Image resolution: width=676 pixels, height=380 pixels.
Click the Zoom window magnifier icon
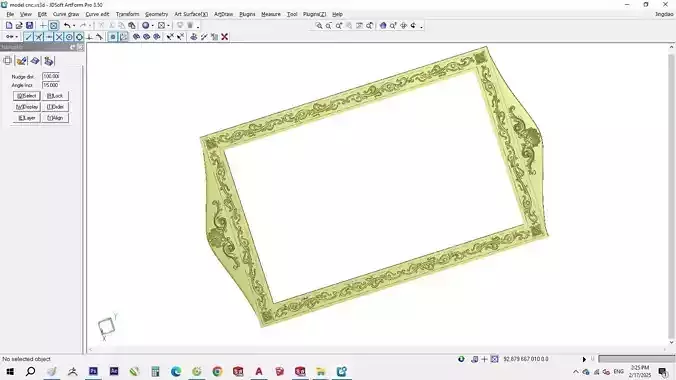pos(319,25)
